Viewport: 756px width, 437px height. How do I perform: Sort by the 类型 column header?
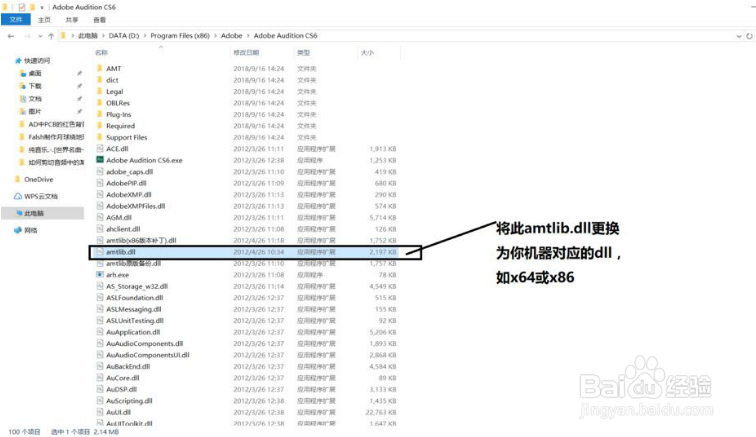pos(303,53)
